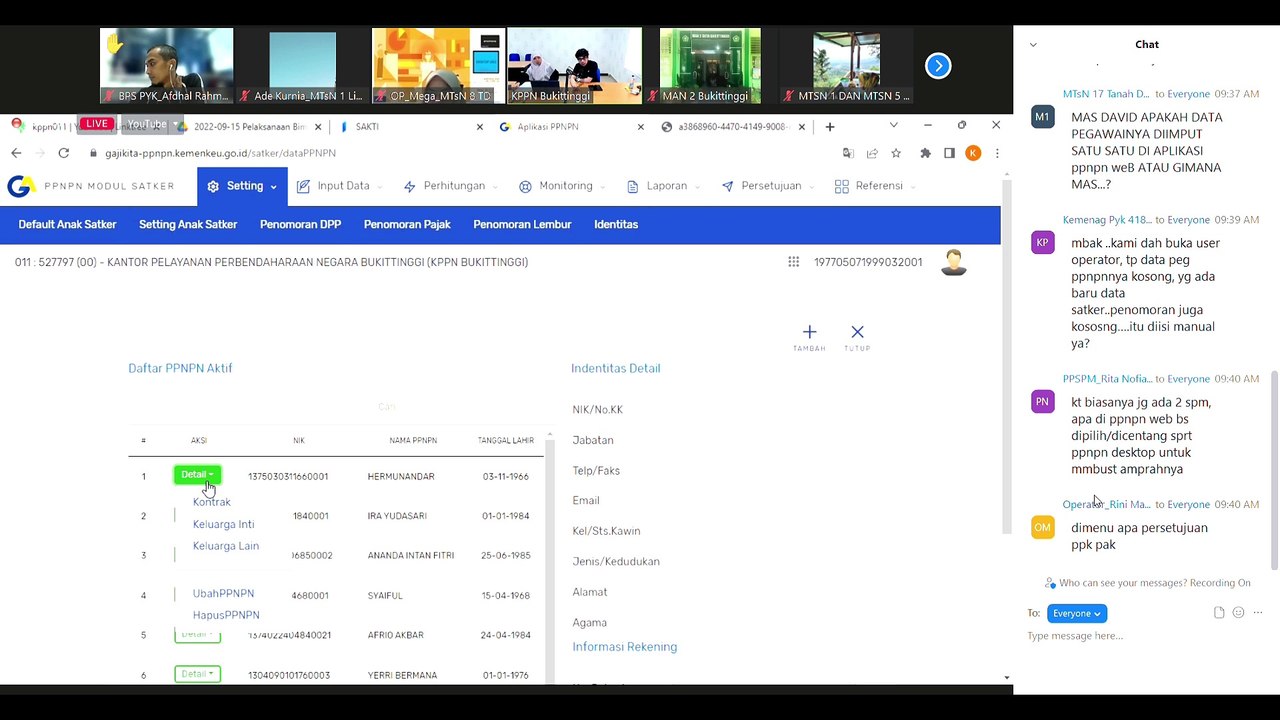The width and height of the screenshot is (1280, 720).
Task: Open the chat more options ellipsis
Action: point(1258,613)
